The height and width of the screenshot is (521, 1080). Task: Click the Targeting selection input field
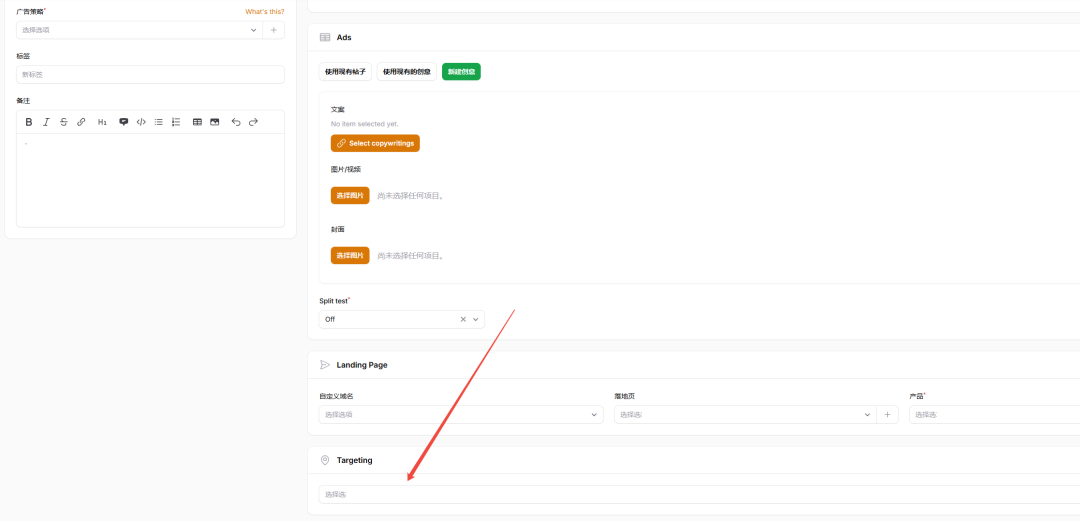click(x=690, y=495)
